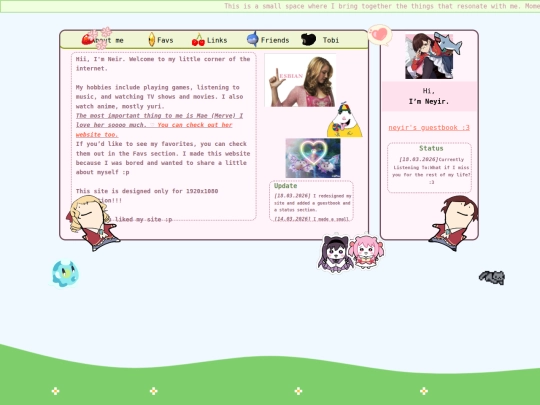Click the gray pixel cat

(492, 278)
